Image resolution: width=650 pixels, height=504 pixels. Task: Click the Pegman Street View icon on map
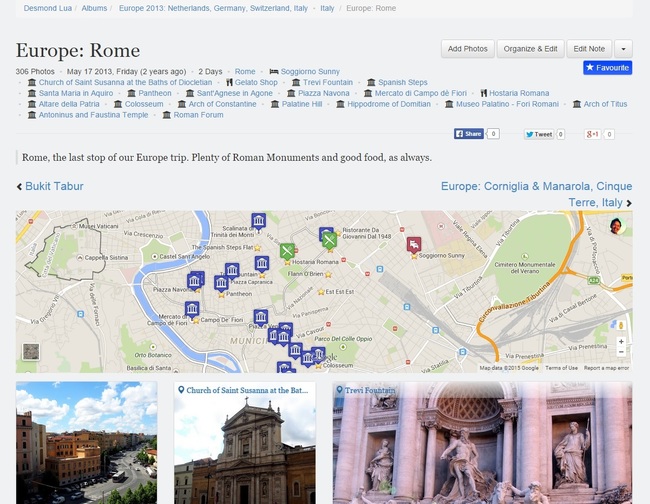620,325
